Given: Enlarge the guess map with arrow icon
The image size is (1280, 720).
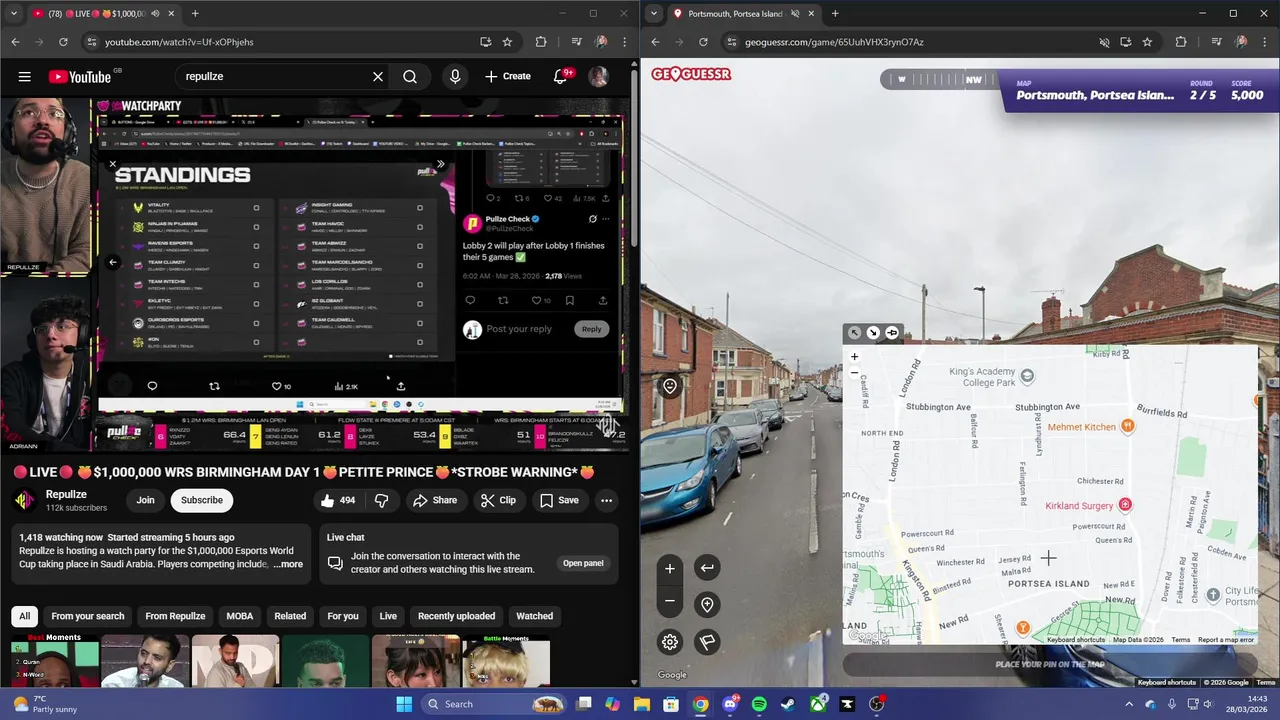Looking at the screenshot, I should tap(854, 333).
